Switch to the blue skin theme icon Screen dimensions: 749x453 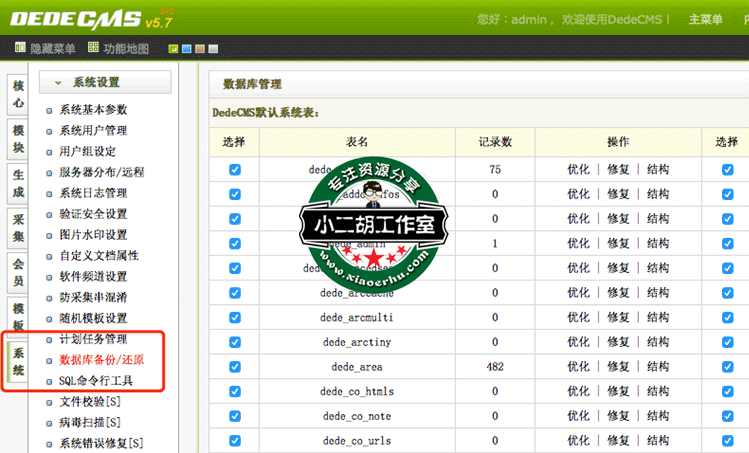[x=187, y=48]
